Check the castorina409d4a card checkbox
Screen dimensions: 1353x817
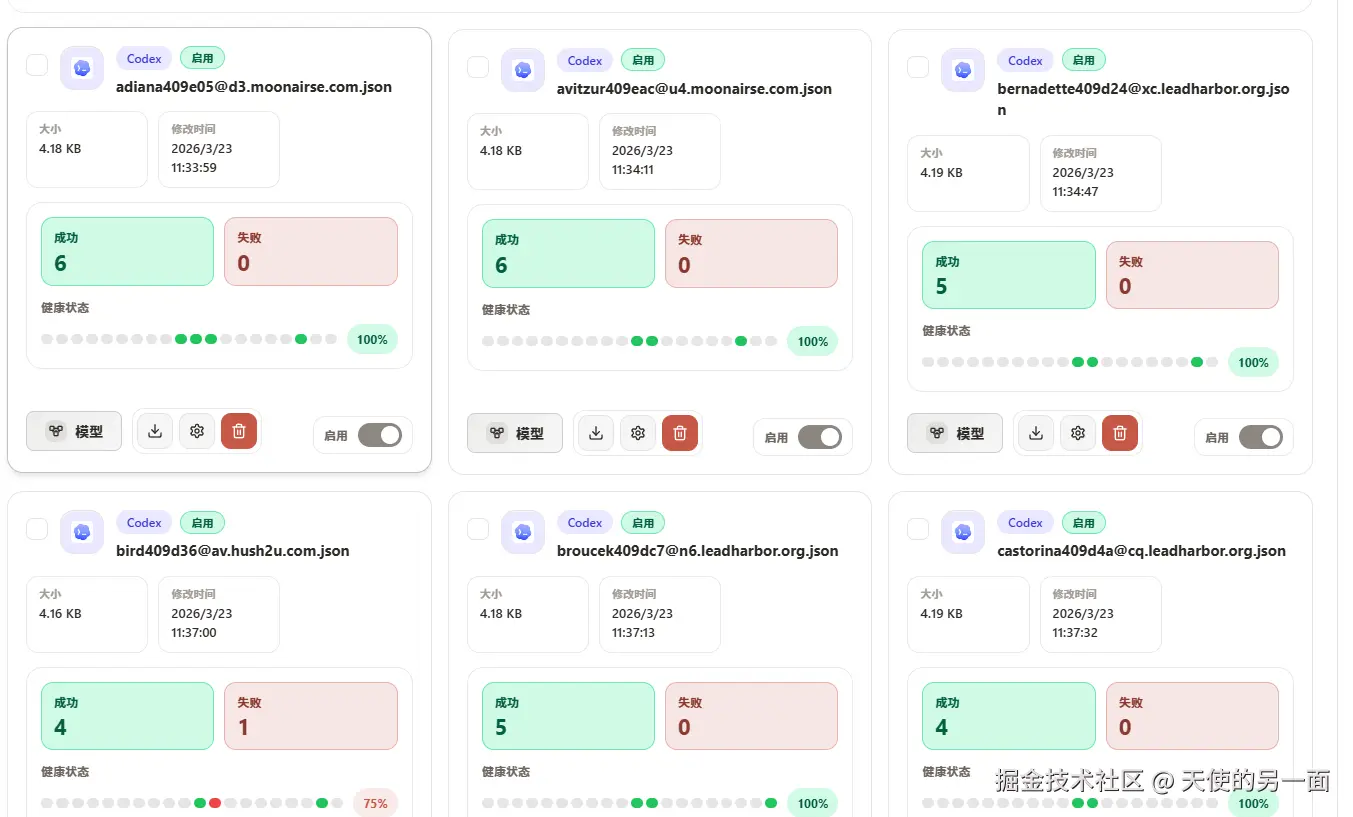coord(918,529)
